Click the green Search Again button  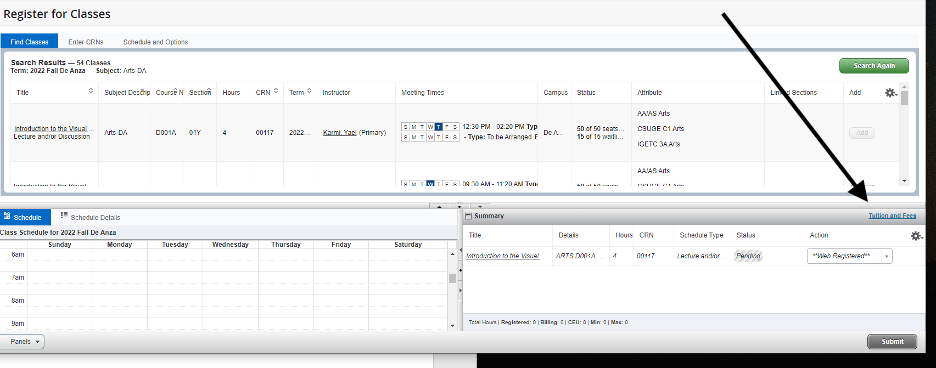pyautogui.click(x=873, y=66)
